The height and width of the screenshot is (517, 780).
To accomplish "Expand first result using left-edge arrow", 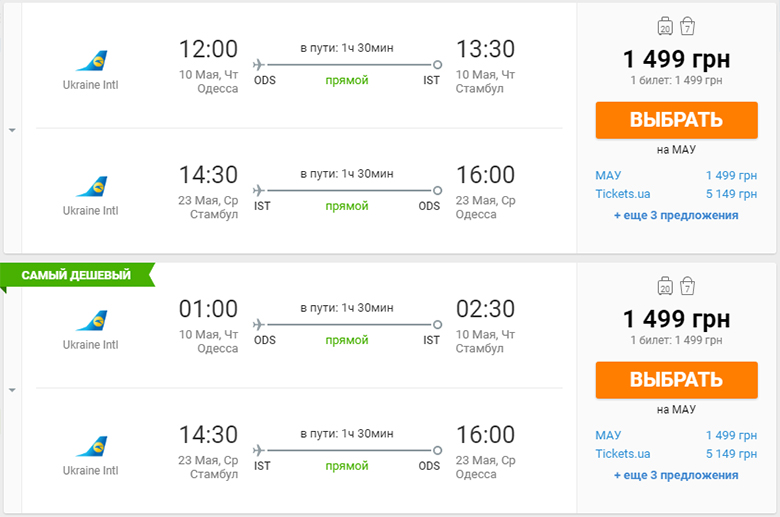I will [11, 130].
